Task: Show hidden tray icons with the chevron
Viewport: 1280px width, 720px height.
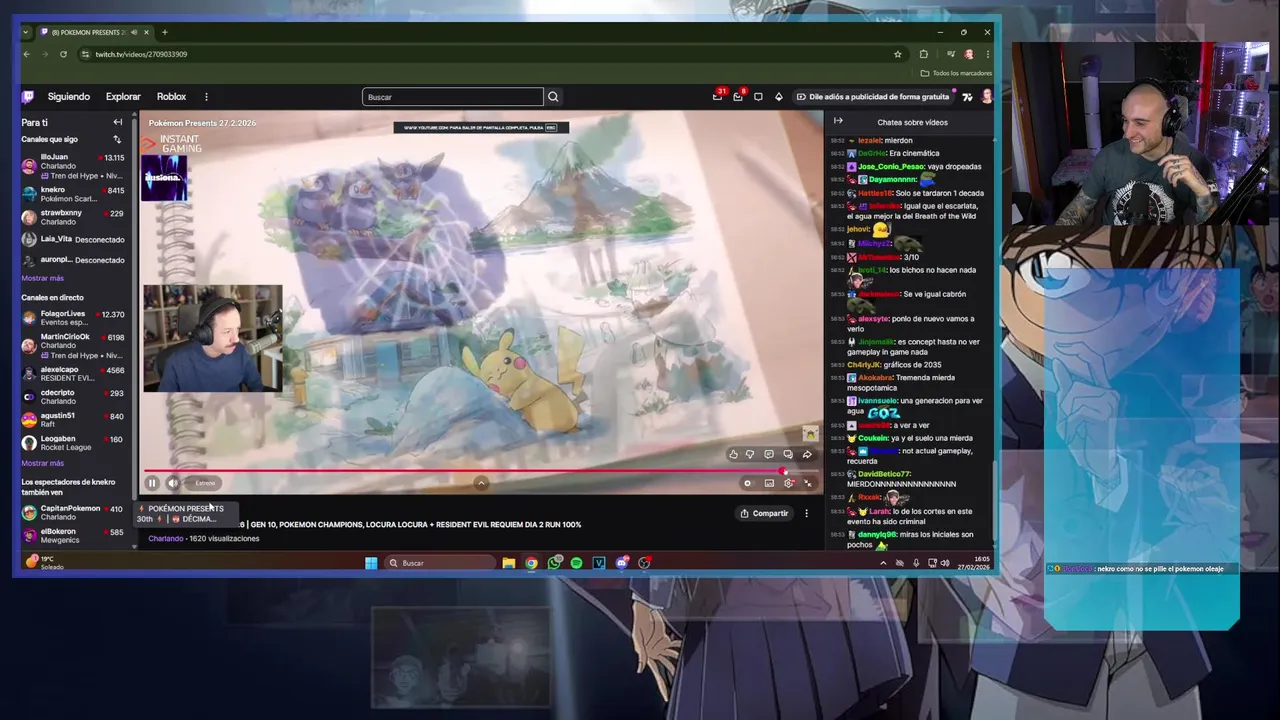Action: 882,563
